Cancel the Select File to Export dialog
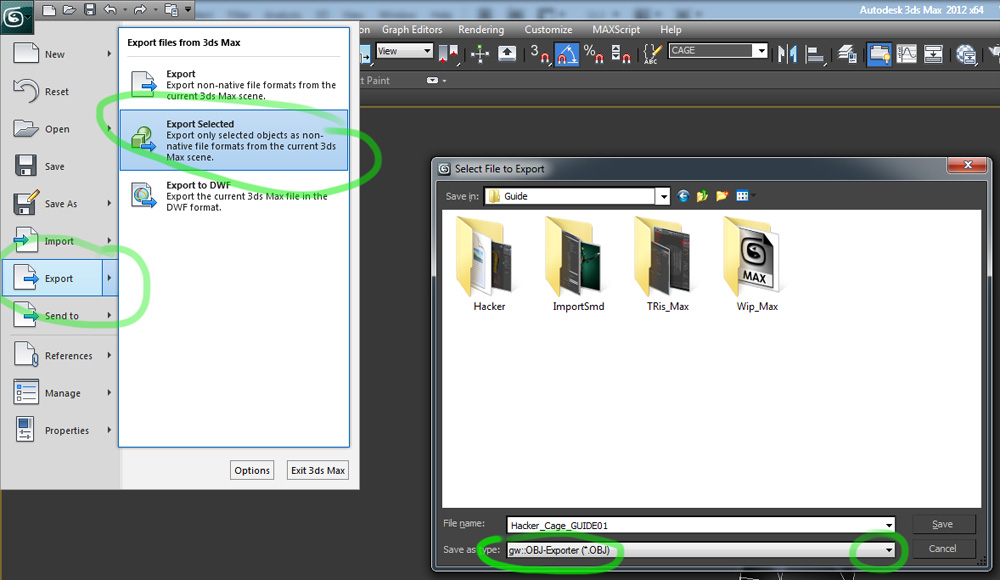This screenshot has width=1000, height=580. pyautogui.click(x=943, y=549)
